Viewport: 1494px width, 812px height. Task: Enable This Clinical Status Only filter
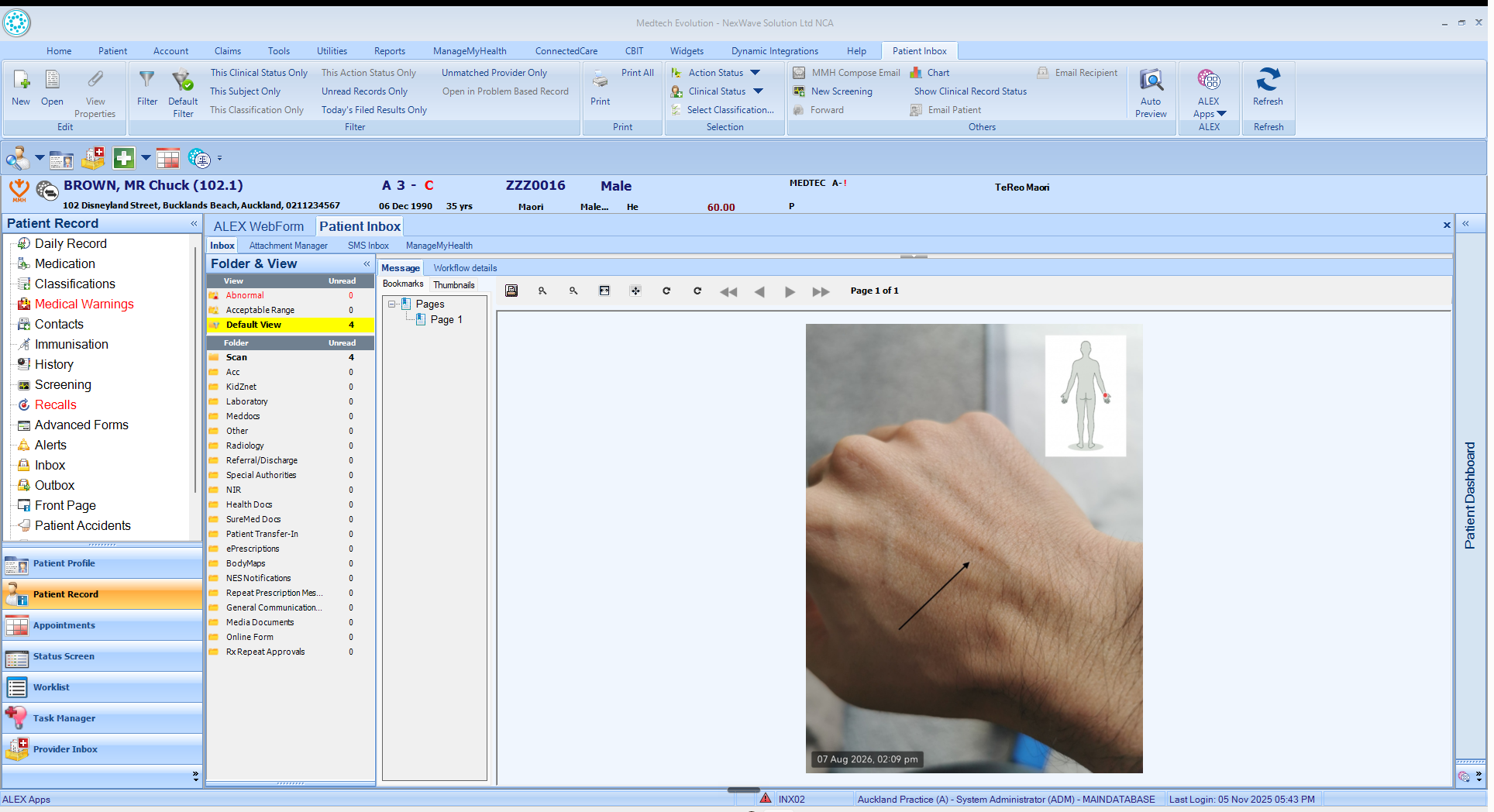click(x=259, y=73)
